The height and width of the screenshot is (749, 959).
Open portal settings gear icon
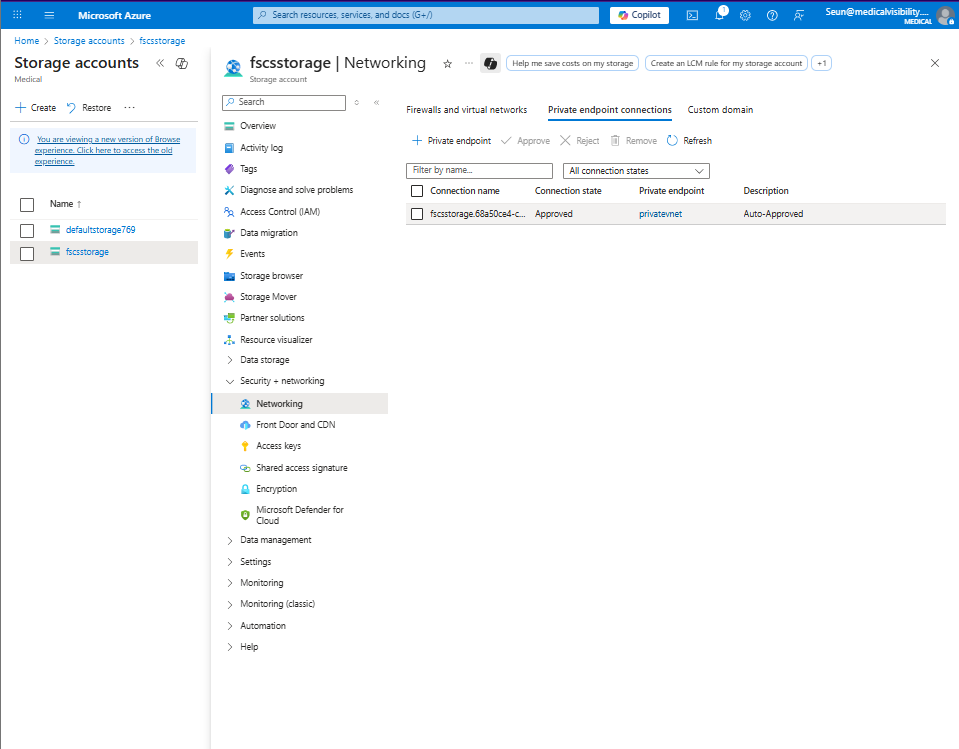[x=745, y=15]
